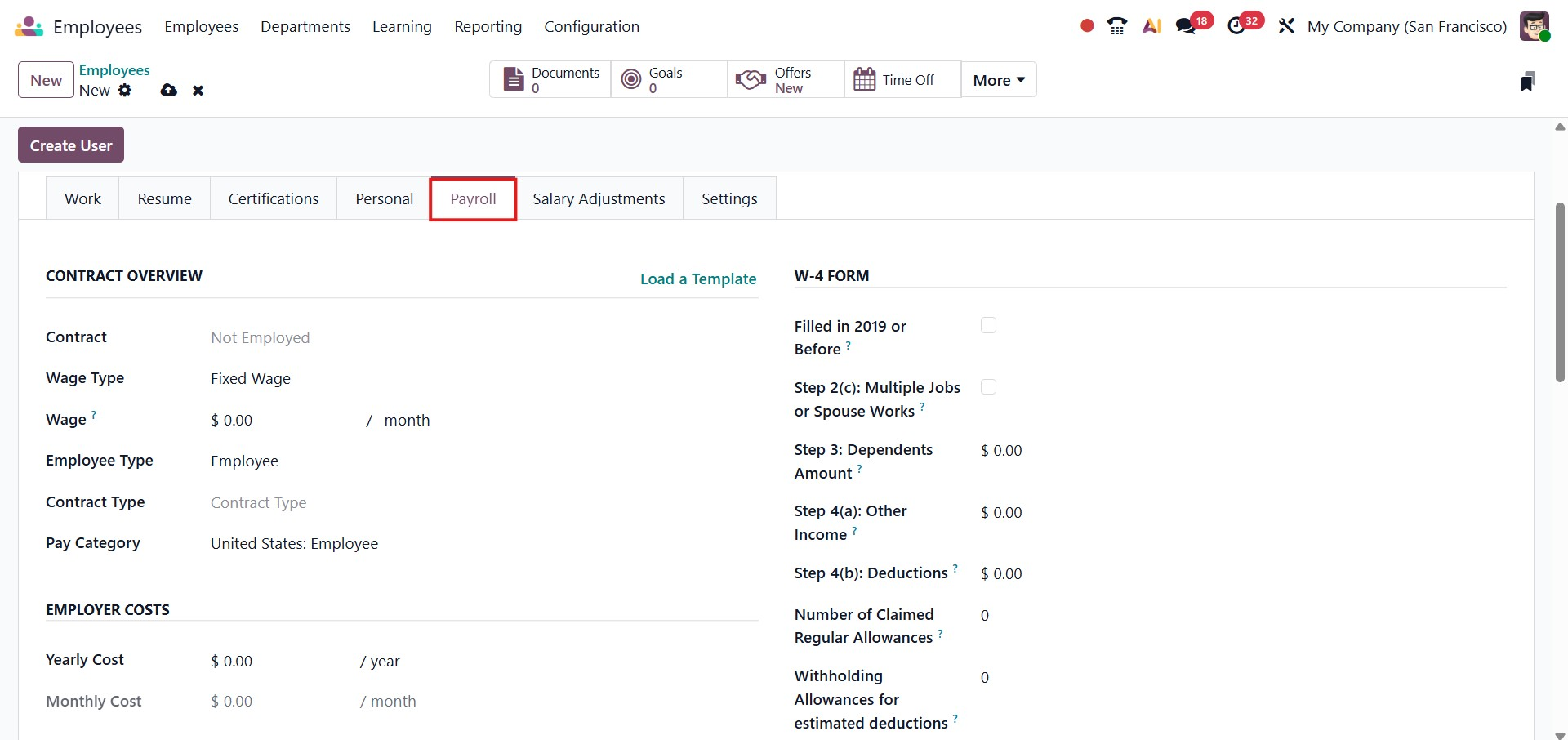Click the Load a Template link
Screen dimensions: 1568x740
pos(698,279)
